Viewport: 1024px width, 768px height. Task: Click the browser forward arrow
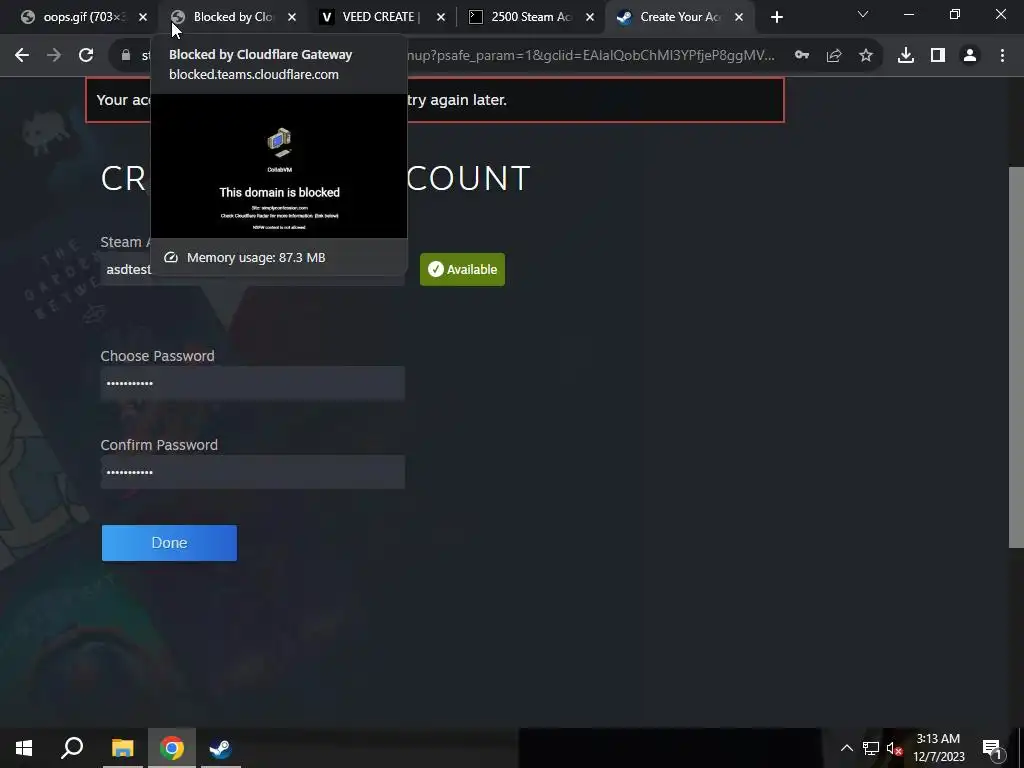(54, 56)
